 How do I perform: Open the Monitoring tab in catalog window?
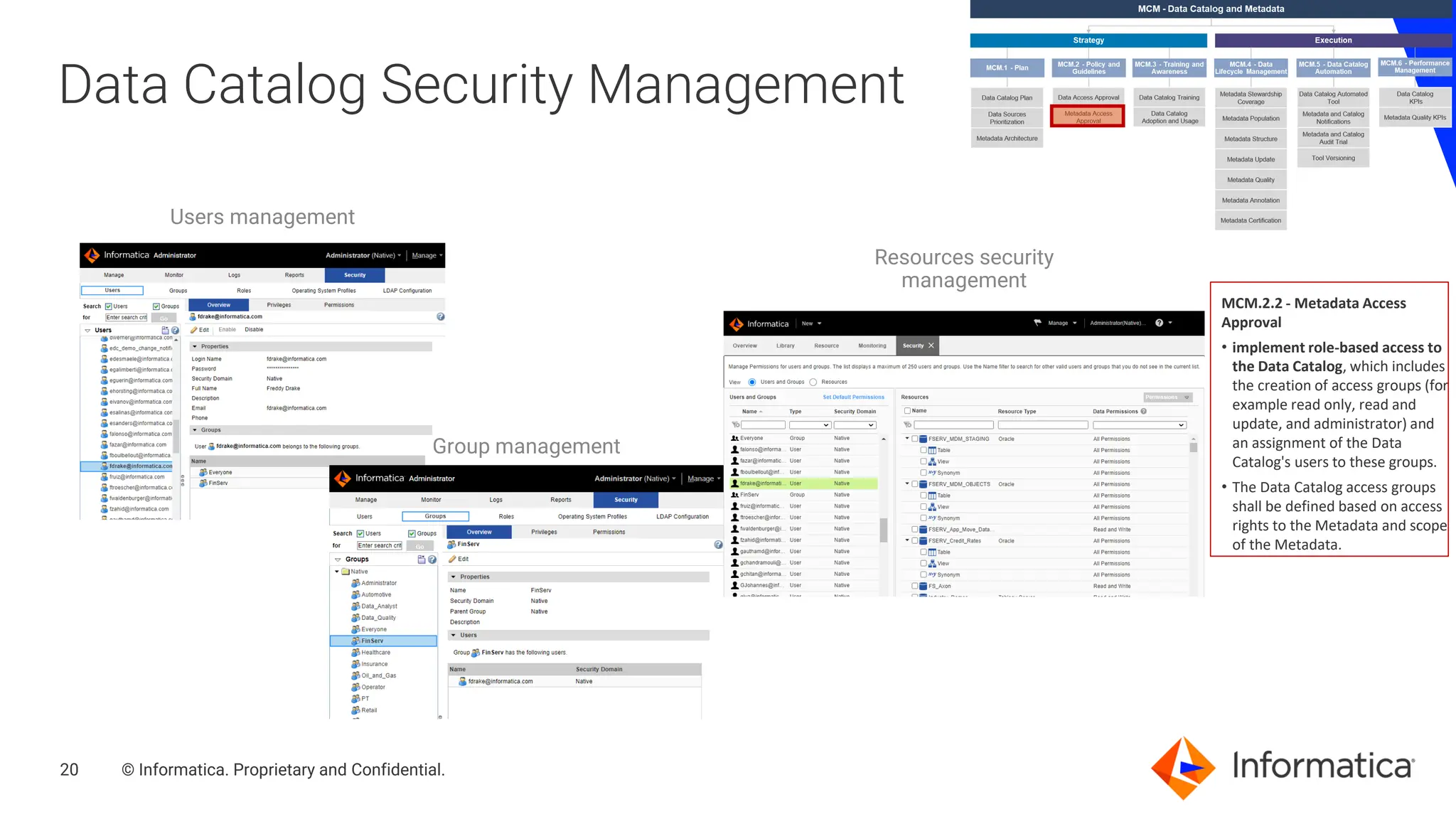point(872,346)
